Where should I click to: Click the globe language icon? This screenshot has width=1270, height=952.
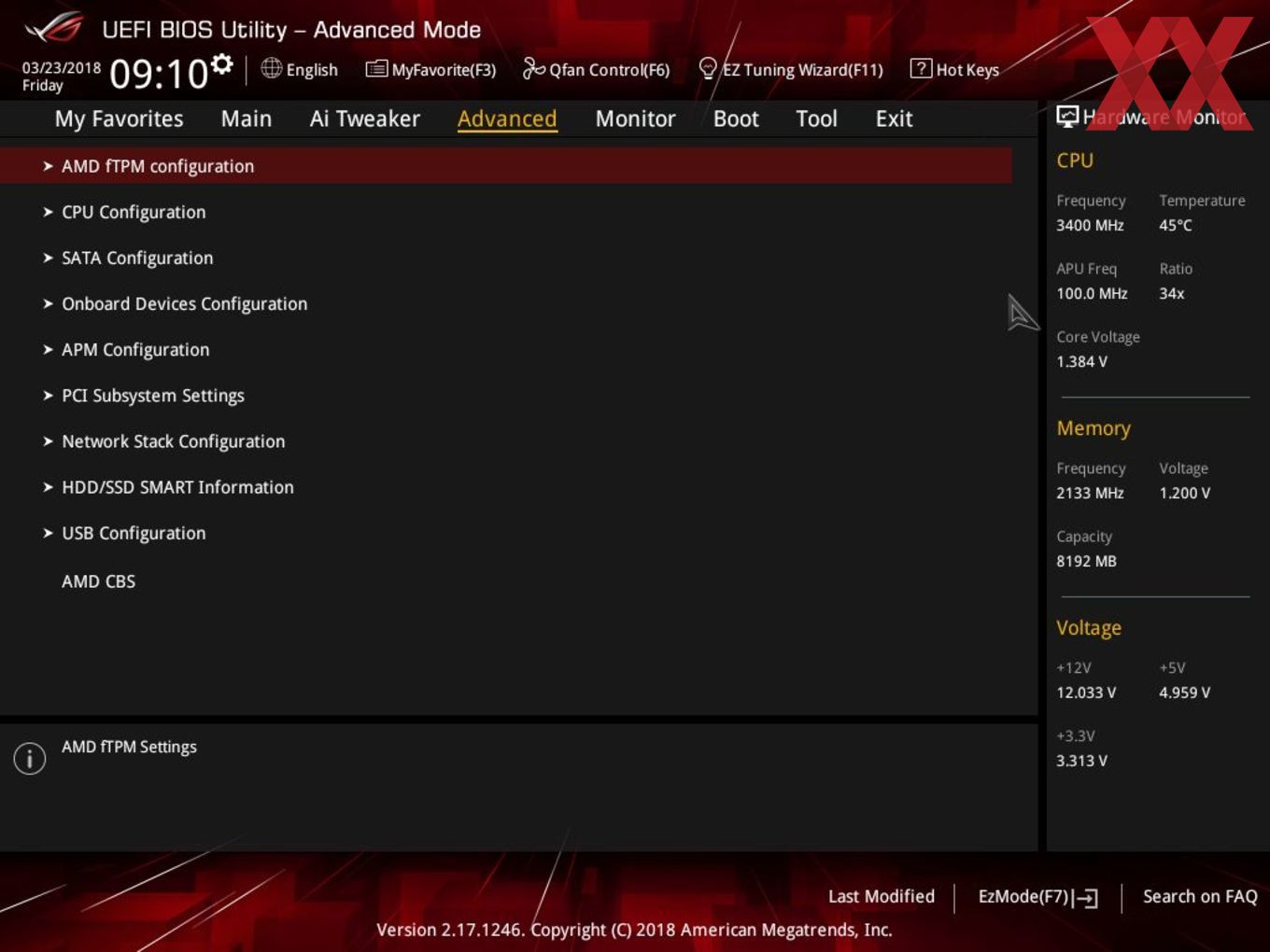(x=271, y=68)
